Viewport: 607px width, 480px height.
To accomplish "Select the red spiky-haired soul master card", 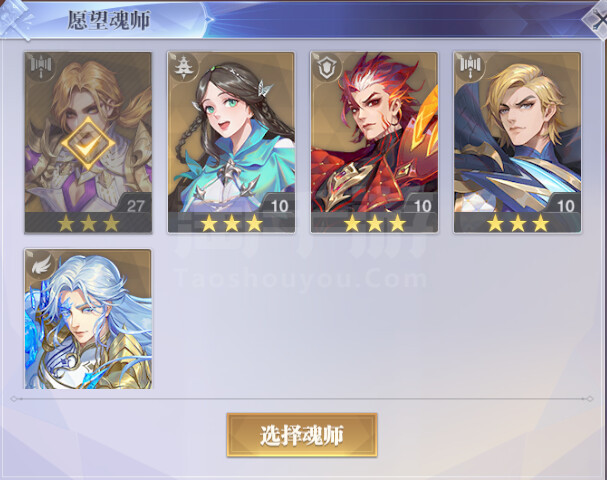I will point(374,142).
